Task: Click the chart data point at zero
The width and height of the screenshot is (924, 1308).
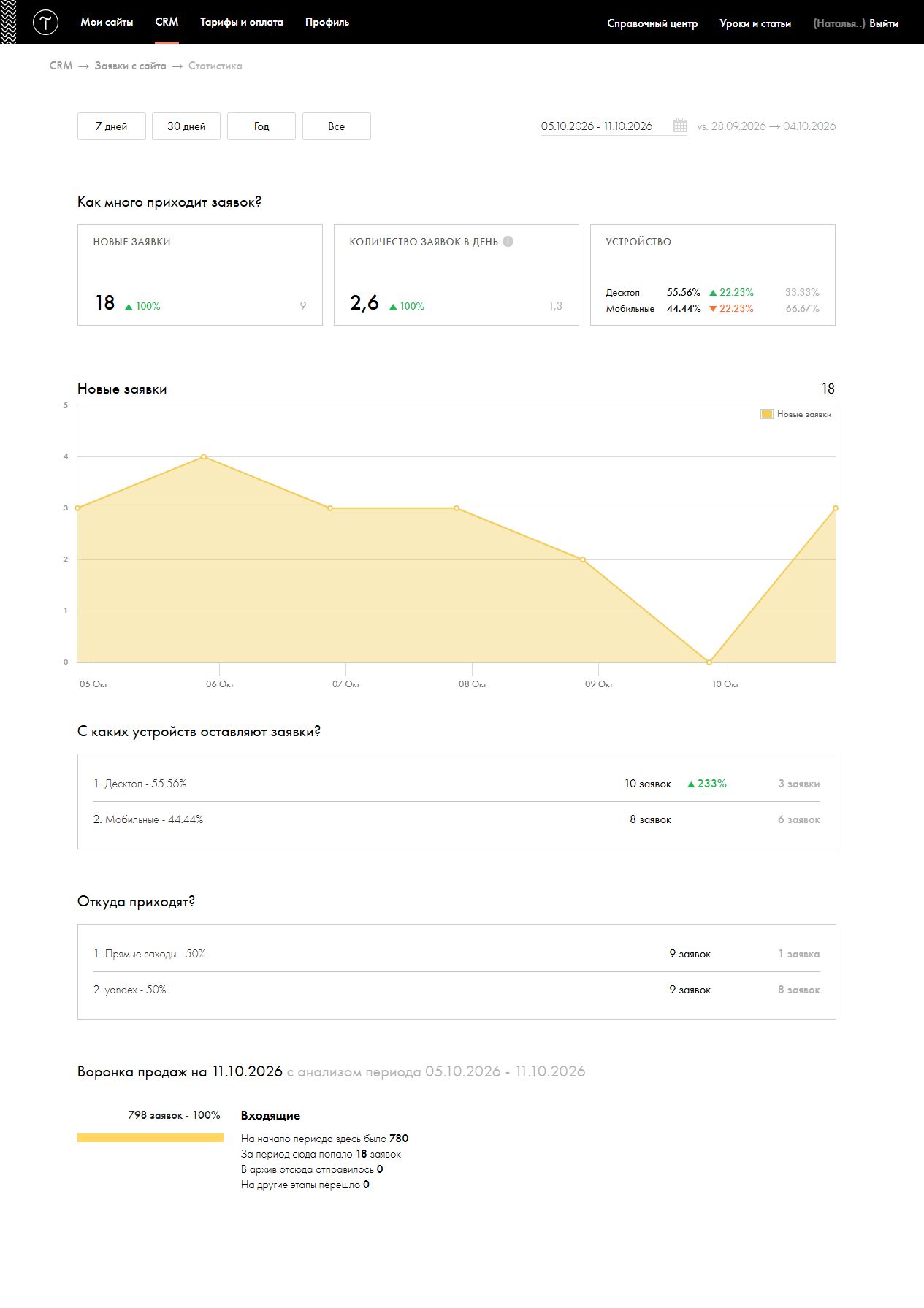Action: click(709, 662)
